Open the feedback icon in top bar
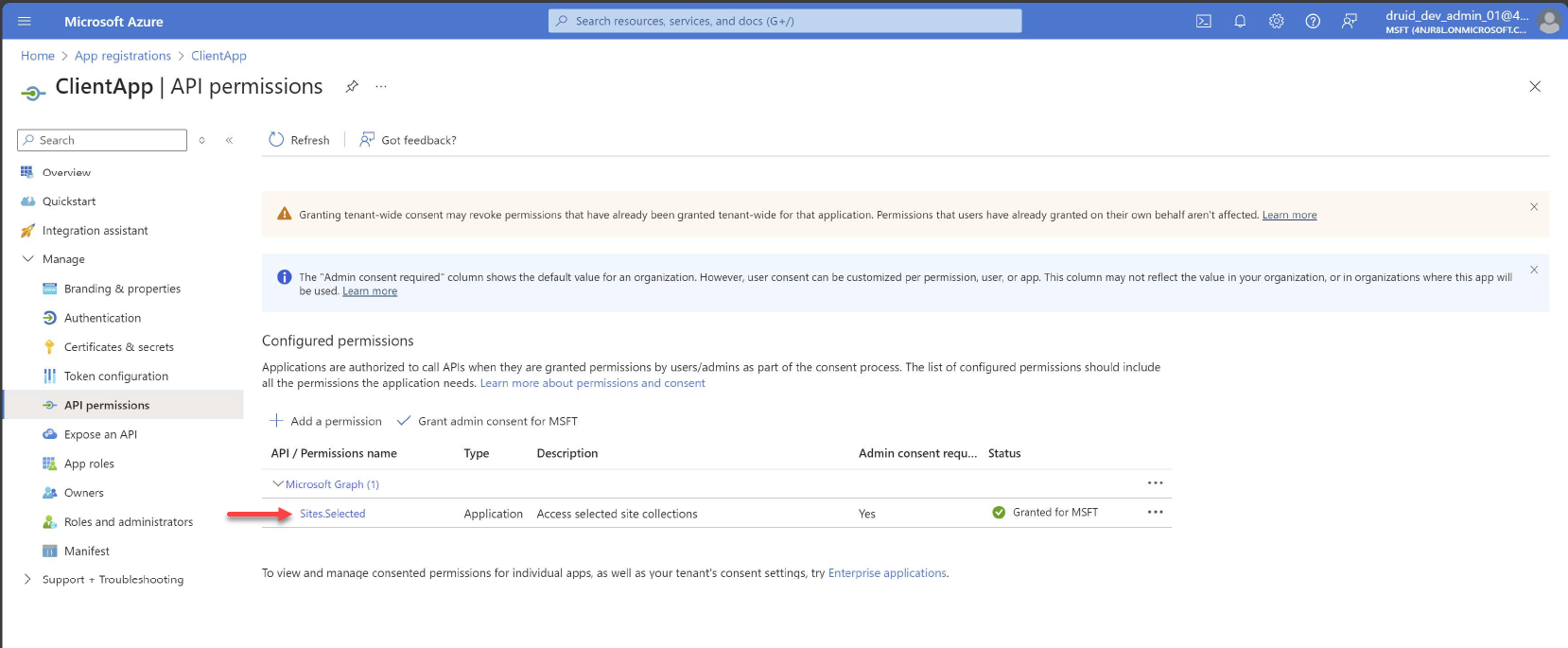 pyautogui.click(x=1350, y=21)
